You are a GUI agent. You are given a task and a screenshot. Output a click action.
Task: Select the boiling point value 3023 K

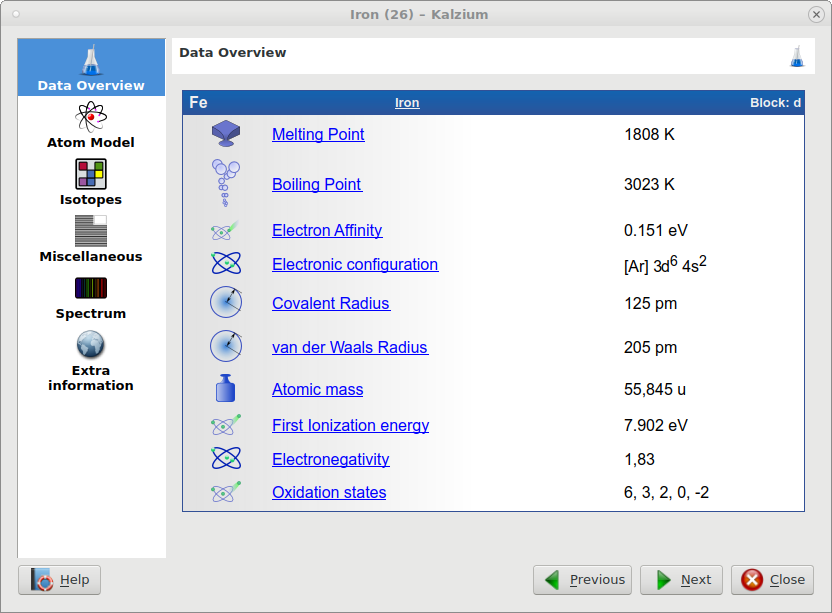click(649, 184)
